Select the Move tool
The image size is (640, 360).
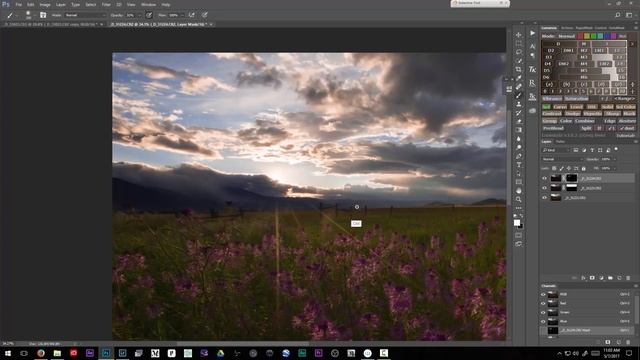pos(518,35)
